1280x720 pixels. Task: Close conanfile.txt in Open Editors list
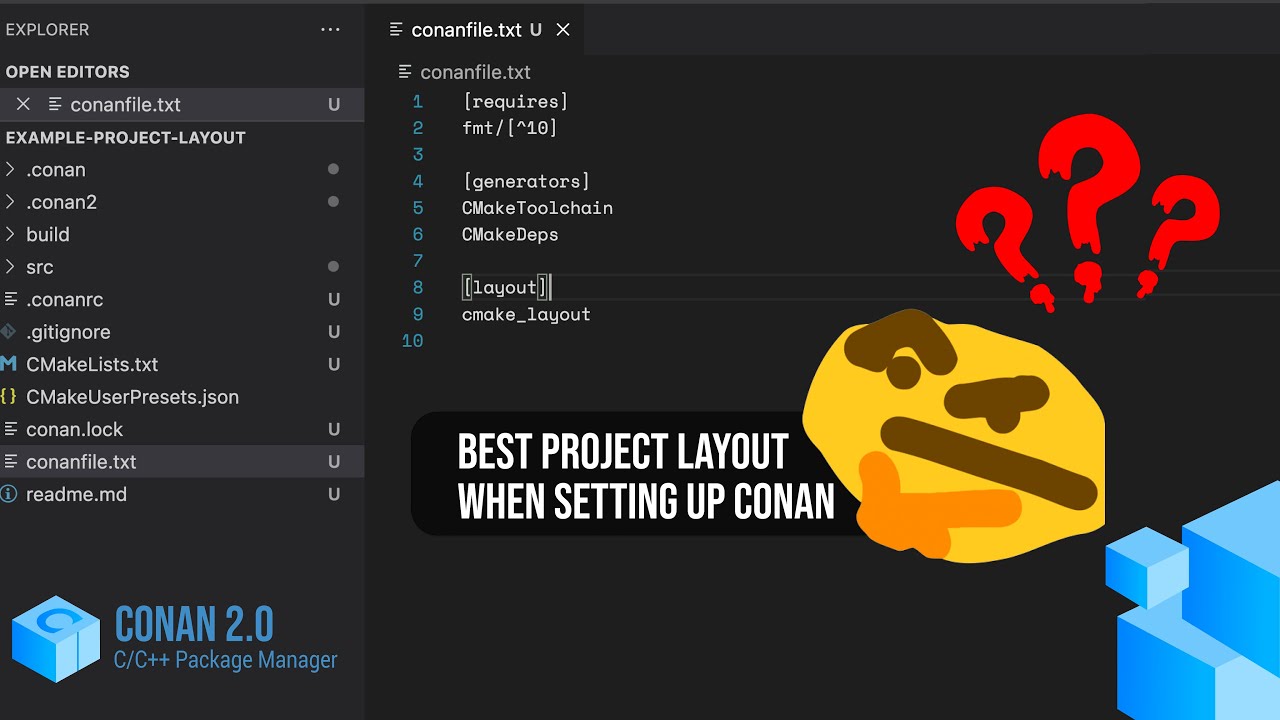[23, 104]
